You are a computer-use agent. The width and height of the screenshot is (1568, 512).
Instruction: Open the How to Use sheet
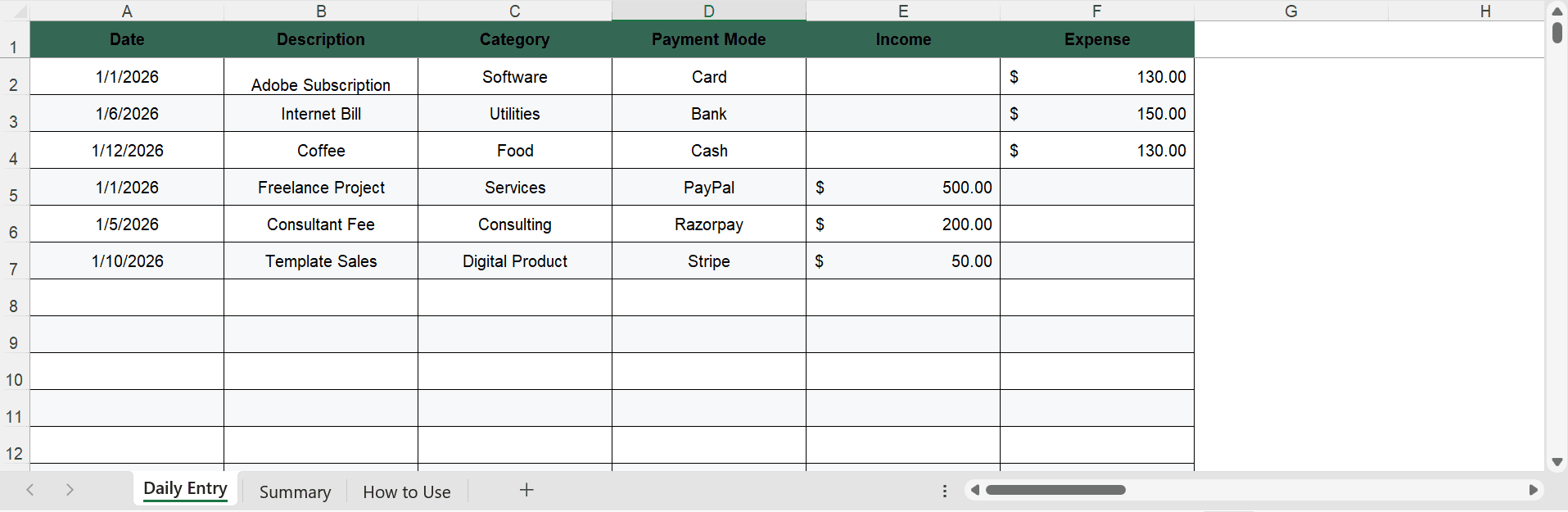pos(406,492)
